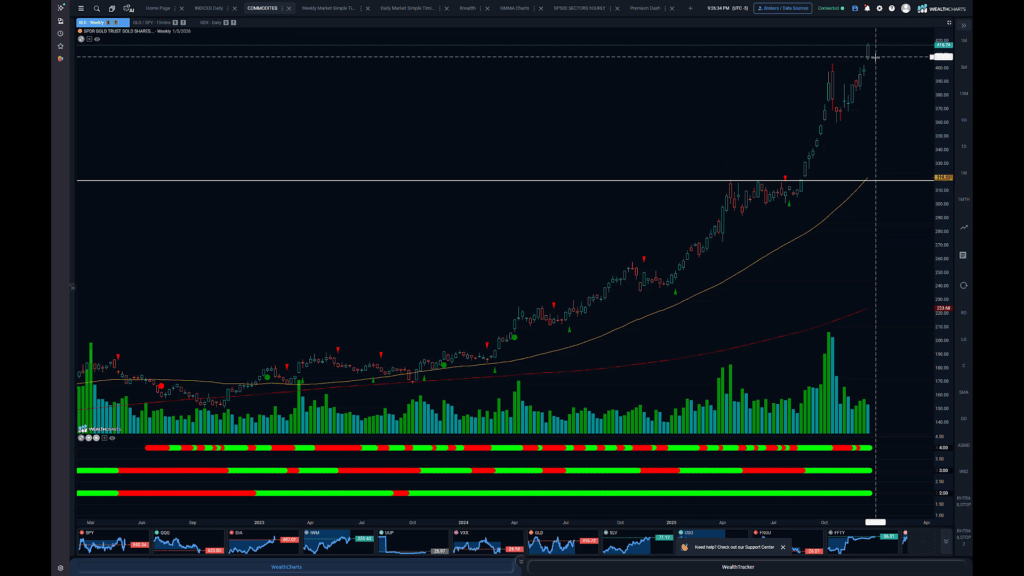The width and height of the screenshot is (1024, 576).
Task: Click the user avatar icon
Action: point(906,8)
